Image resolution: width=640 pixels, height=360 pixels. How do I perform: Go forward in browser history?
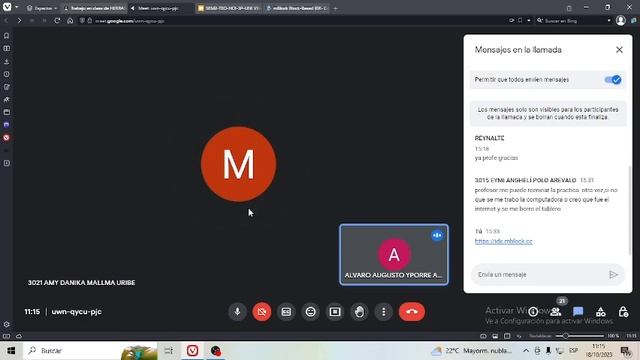click(x=19, y=20)
